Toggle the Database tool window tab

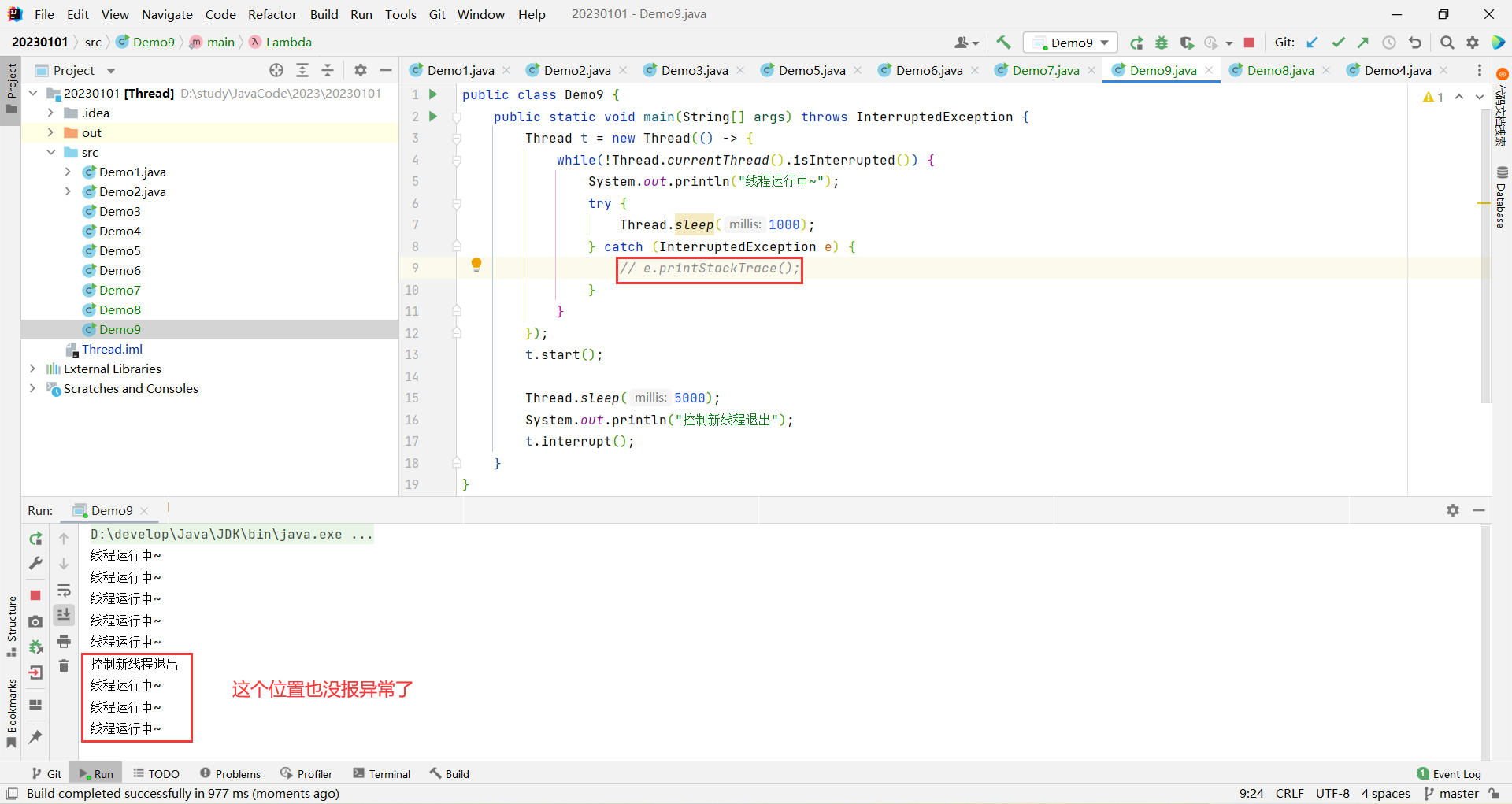click(1501, 197)
